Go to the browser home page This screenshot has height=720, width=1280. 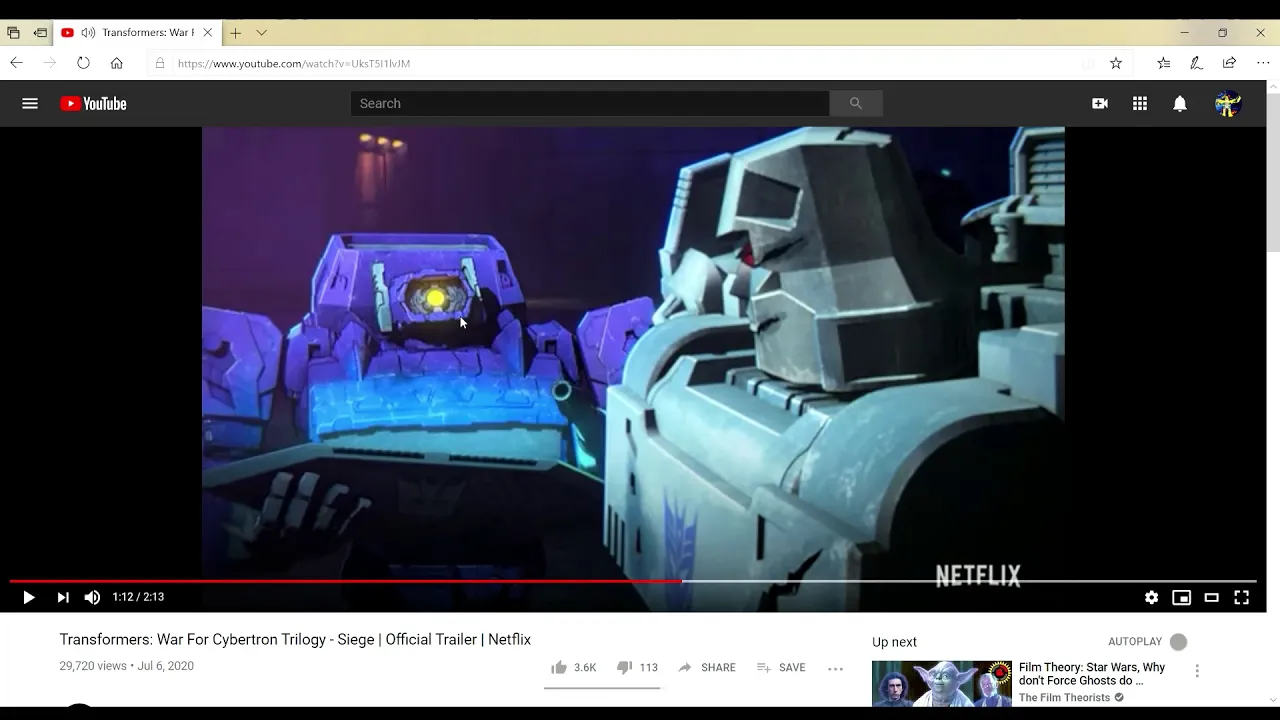[116, 63]
